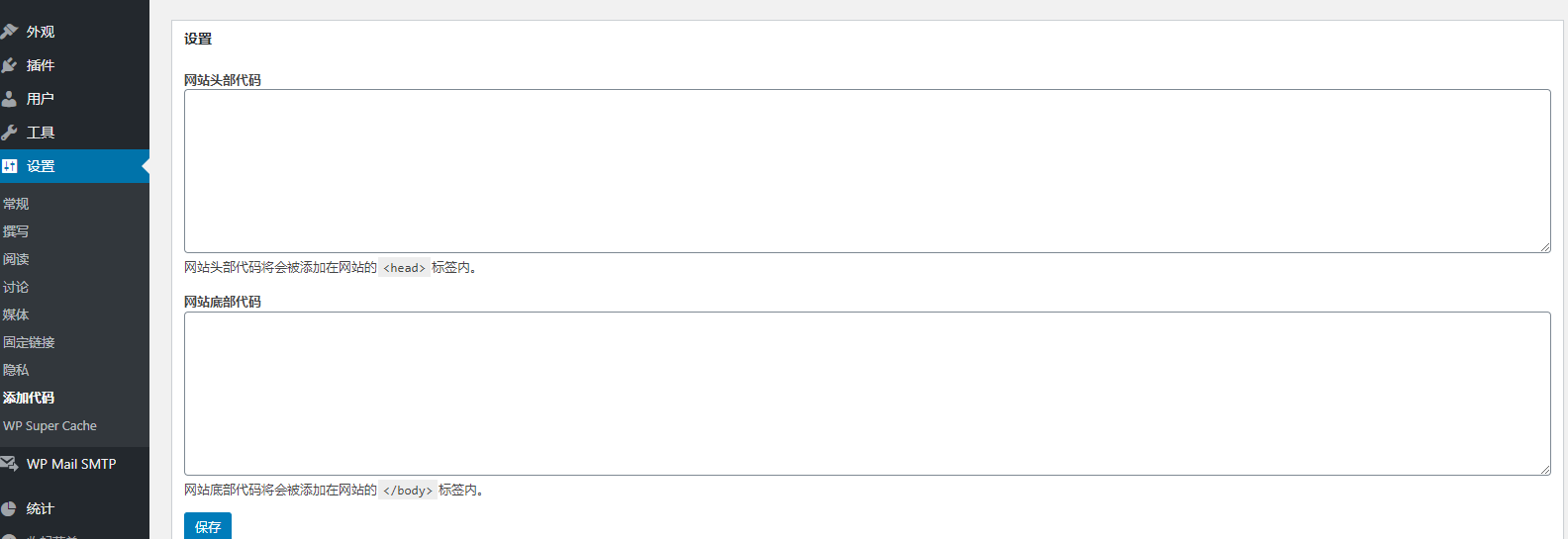The width and height of the screenshot is (1568, 539).
Task: Click inside the 网站底部代码 textarea
Action: point(867,394)
